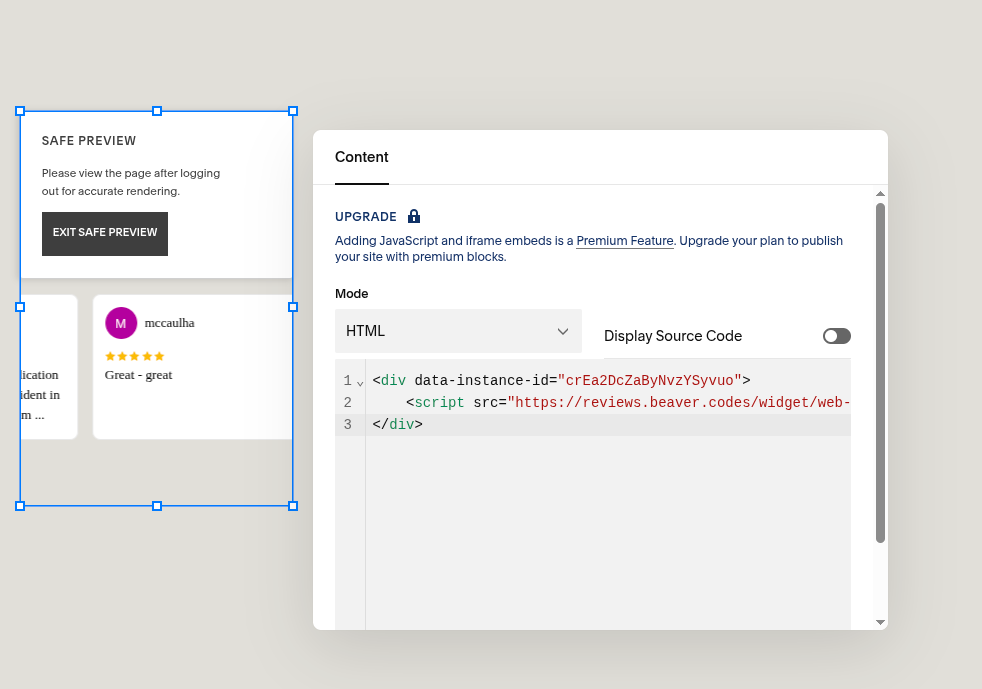The image size is (982, 689).
Task: Click the bottom-center resize handle of the block
Action: tap(157, 506)
